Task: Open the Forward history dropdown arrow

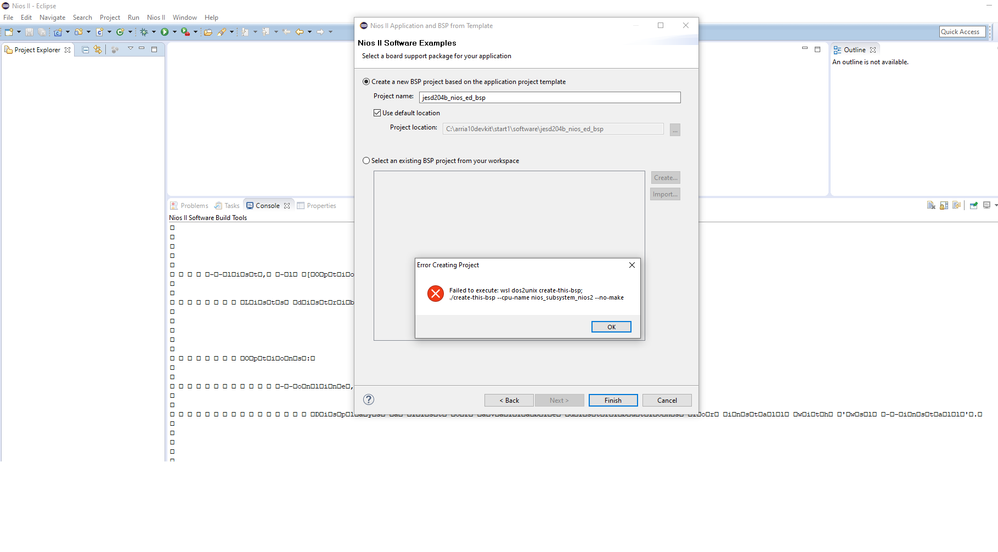Action: coord(330,32)
